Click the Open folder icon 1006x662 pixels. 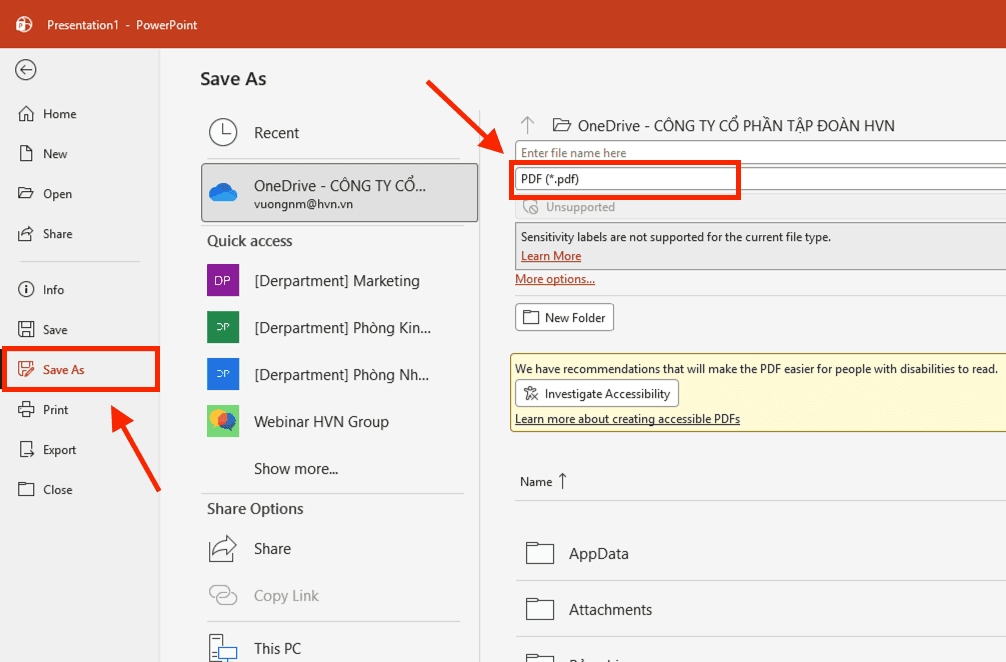26,193
